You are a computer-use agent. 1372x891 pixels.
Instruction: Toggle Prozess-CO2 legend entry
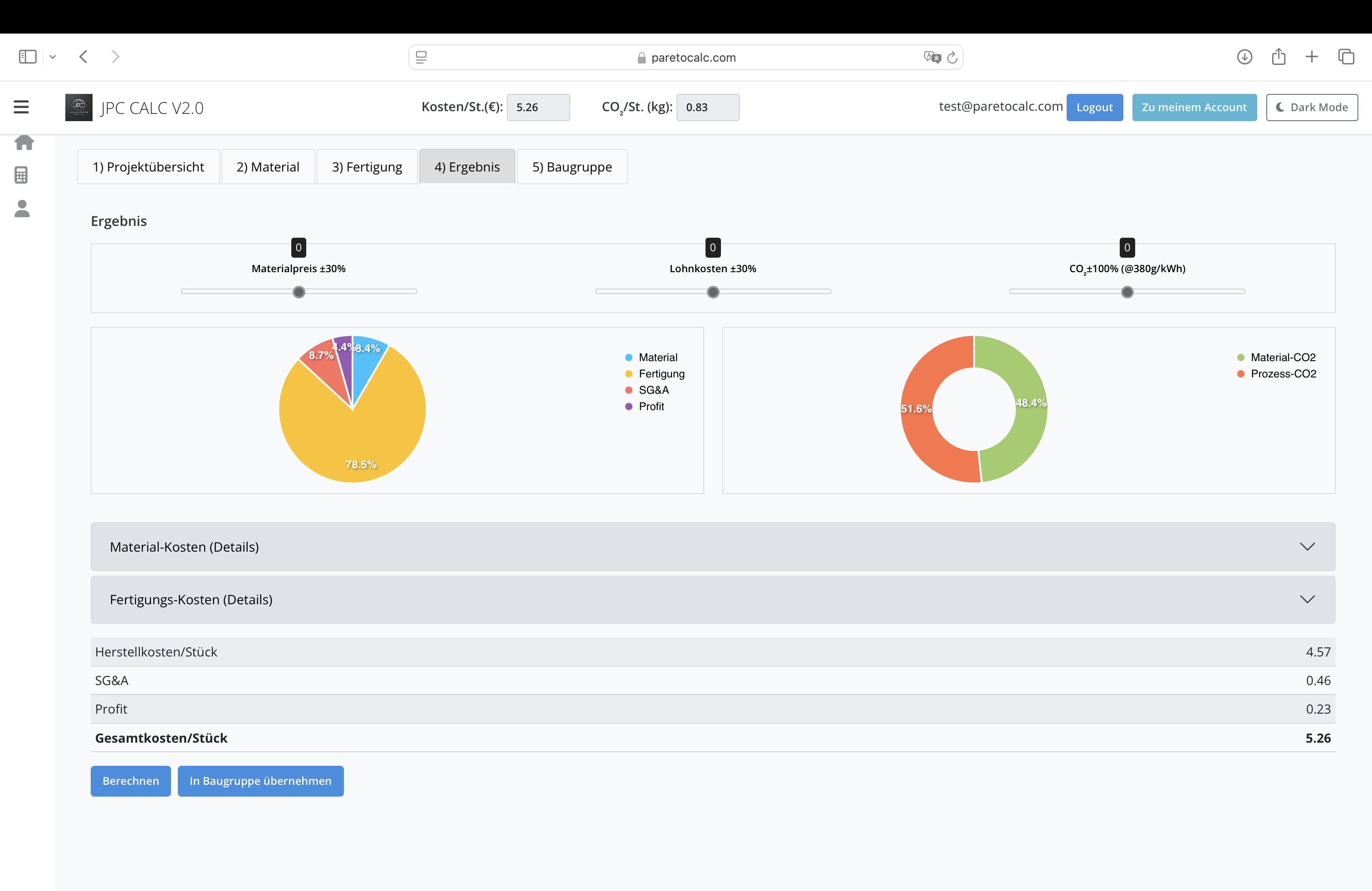click(x=1277, y=374)
